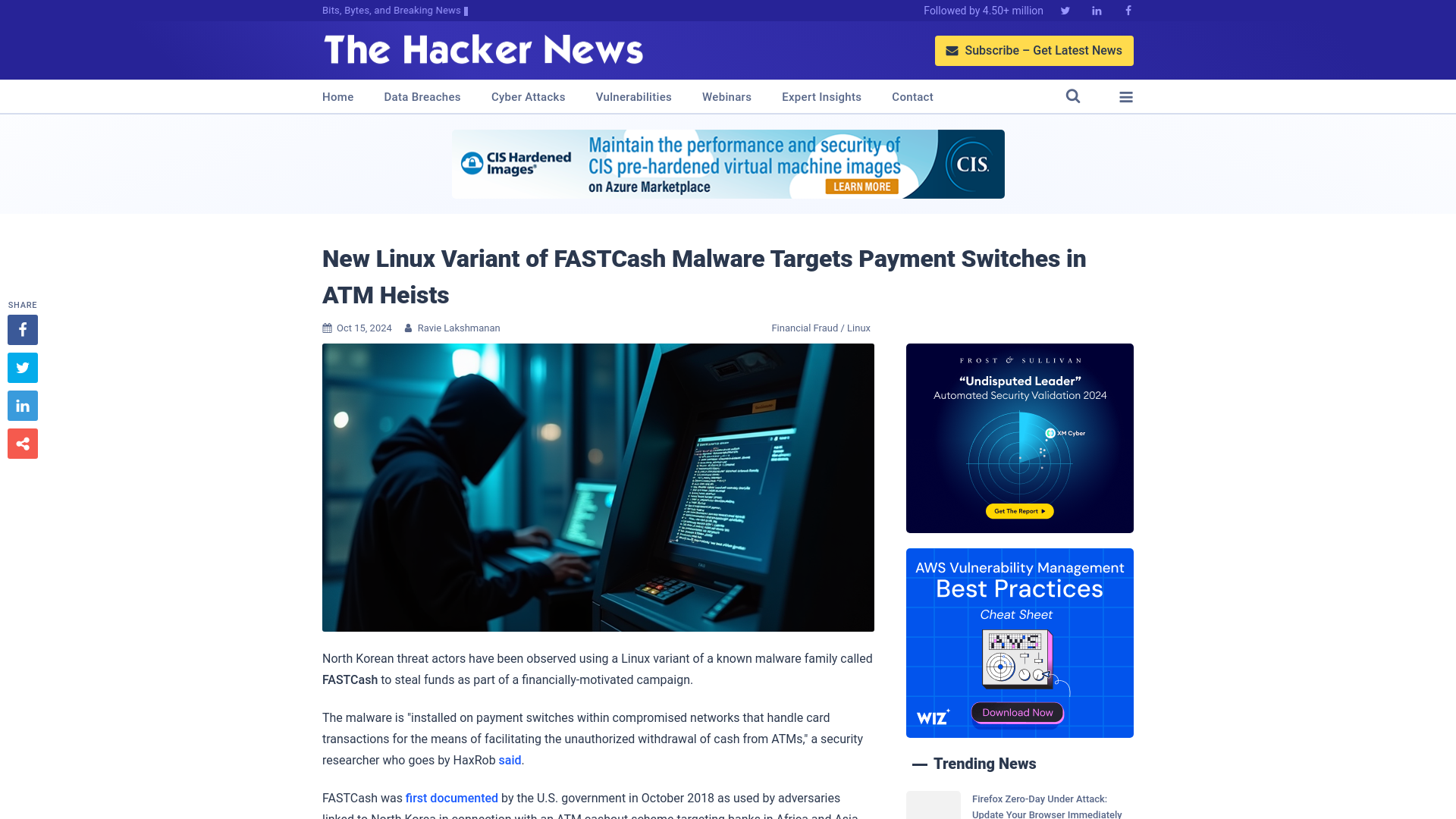The height and width of the screenshot is (819, 1456).
Task: Click the Facebook share icon
Action: pos(22,329)
